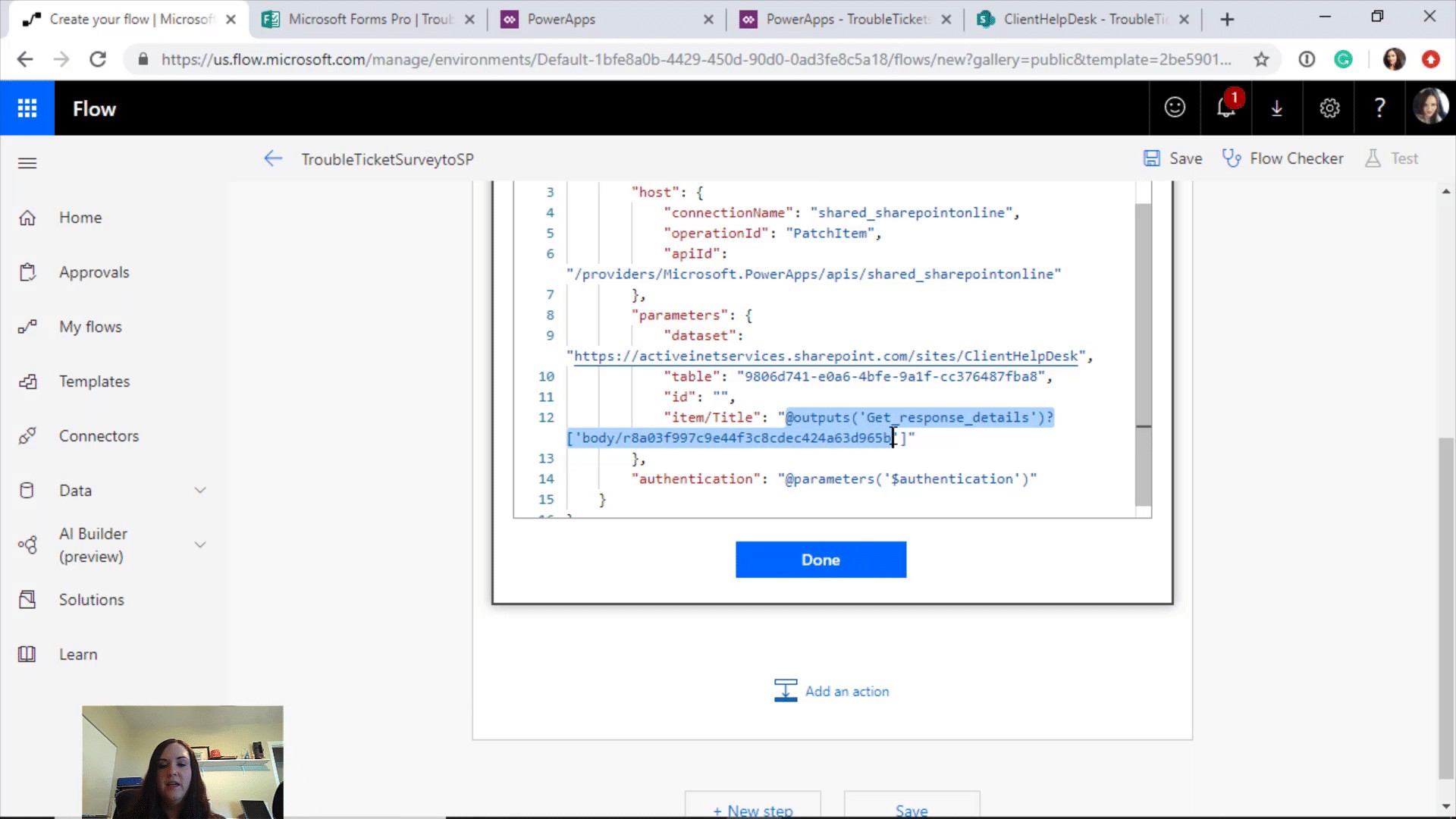Switch to PowerApps - TroubleTicket tab

pos(845,19)
